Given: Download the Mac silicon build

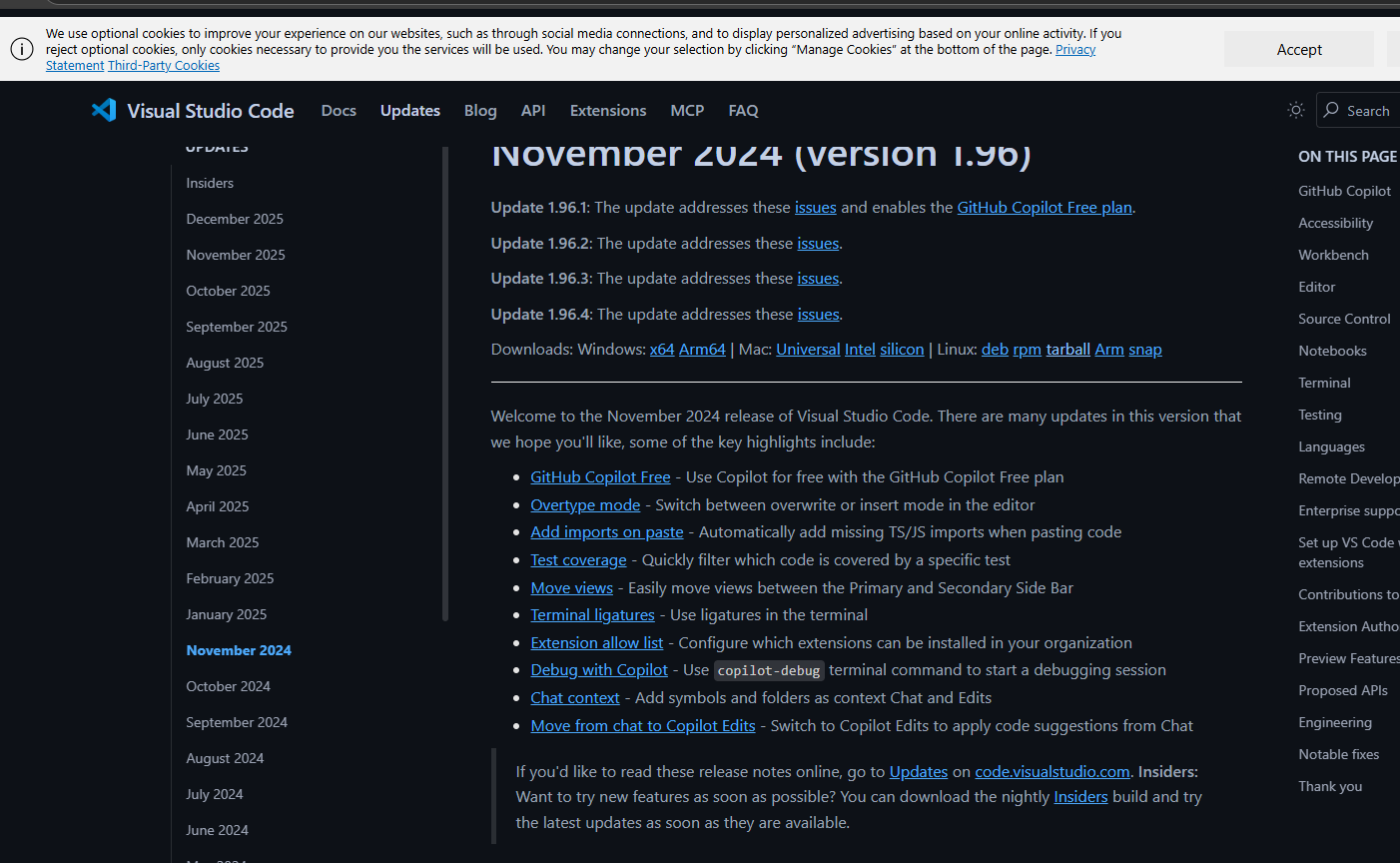Looking at the screenshot, I should pyautogui.click(x=902, y=350).
